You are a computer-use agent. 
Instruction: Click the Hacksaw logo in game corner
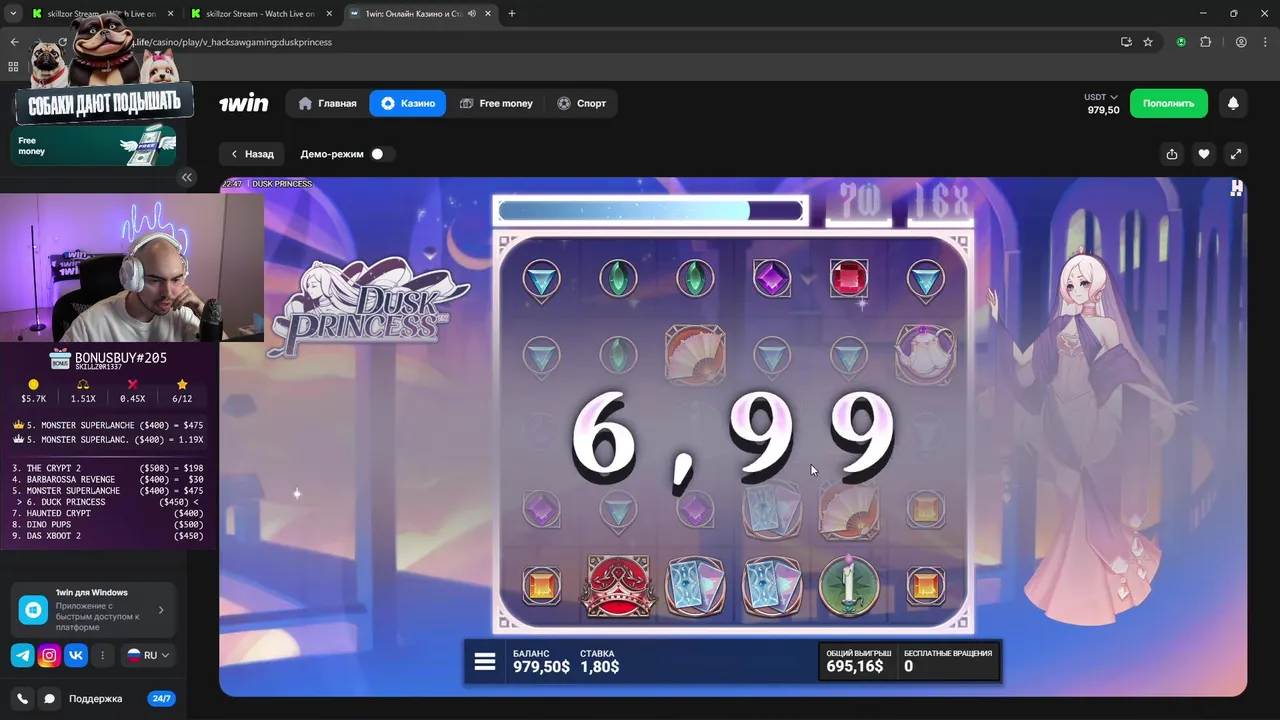[1237, 187]
